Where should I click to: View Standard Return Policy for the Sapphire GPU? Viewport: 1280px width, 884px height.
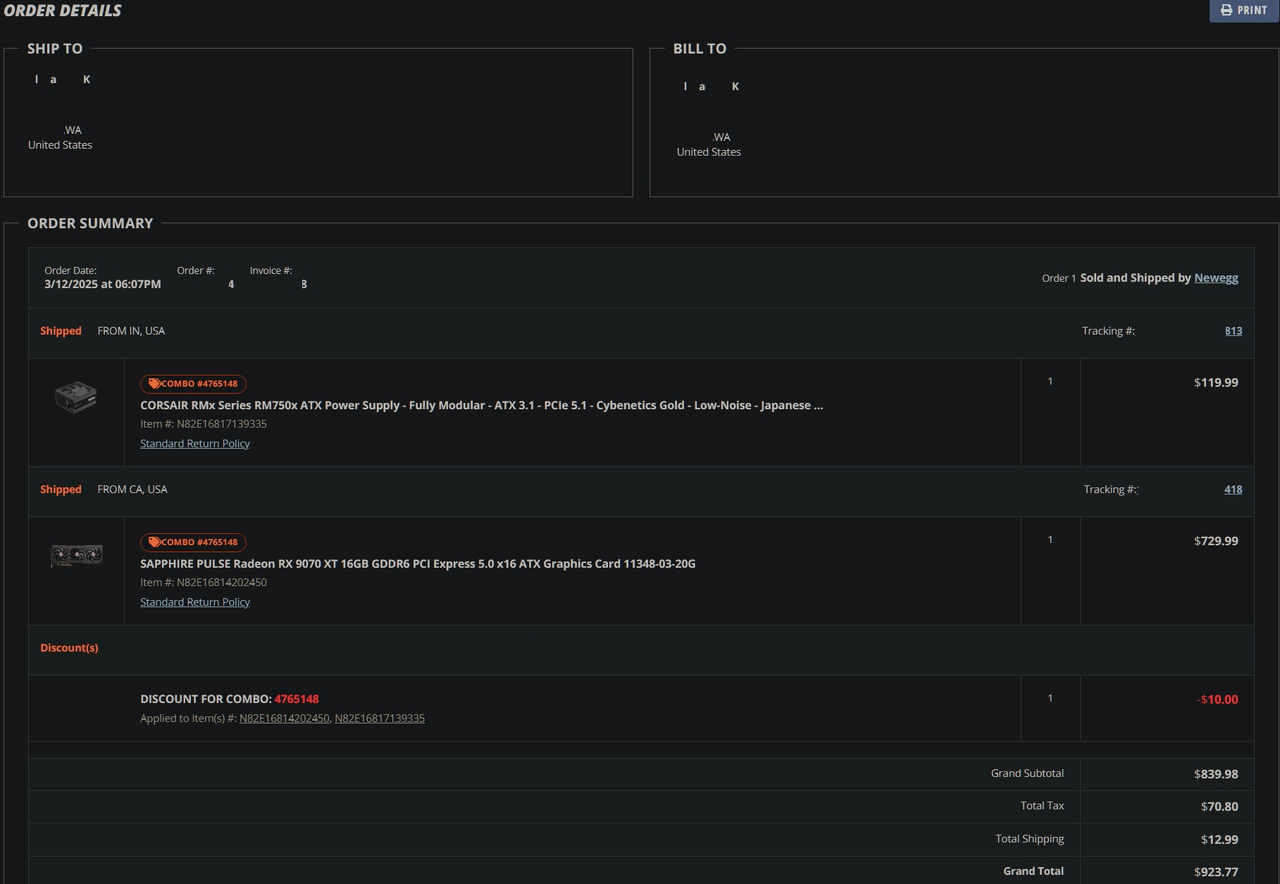click(195, 602)
